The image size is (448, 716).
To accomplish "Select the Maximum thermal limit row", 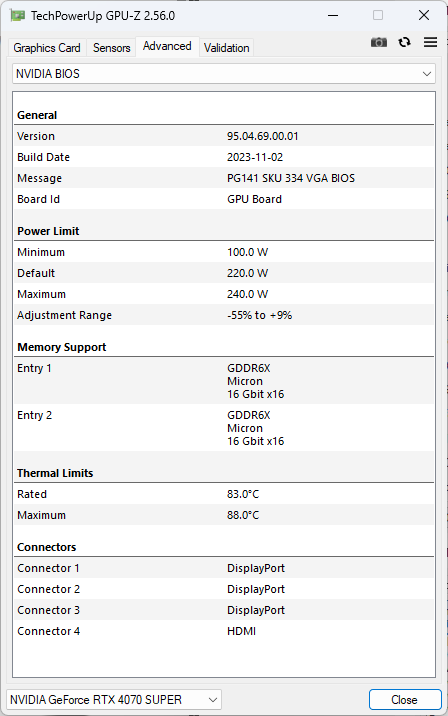I will coord(224,515).
